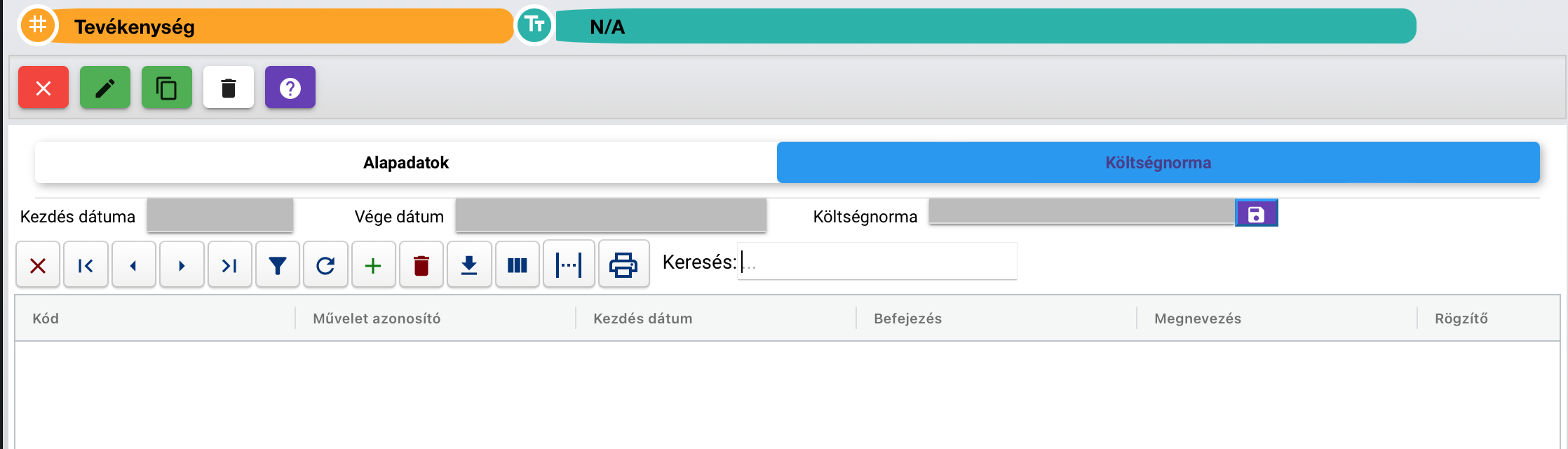Click the green pencil edit button
1568x449 pixels.
[x=105, y=88]
